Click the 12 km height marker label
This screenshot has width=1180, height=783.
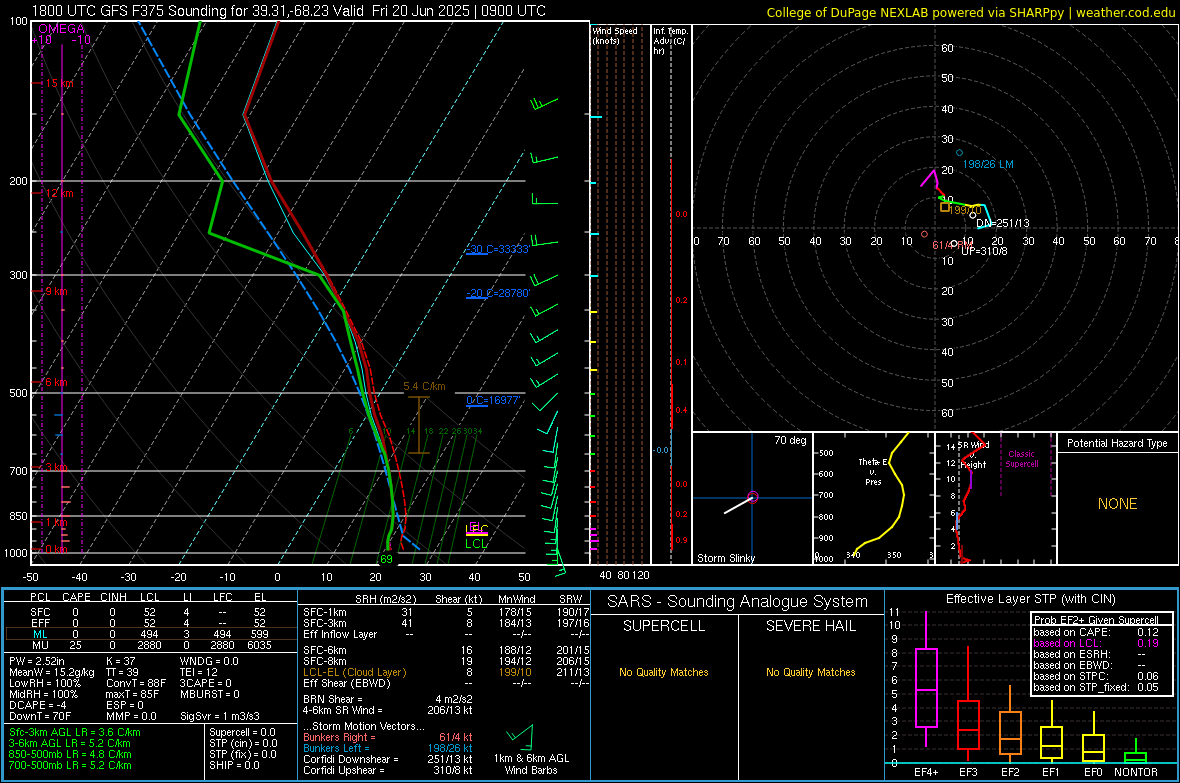(59, 193)
